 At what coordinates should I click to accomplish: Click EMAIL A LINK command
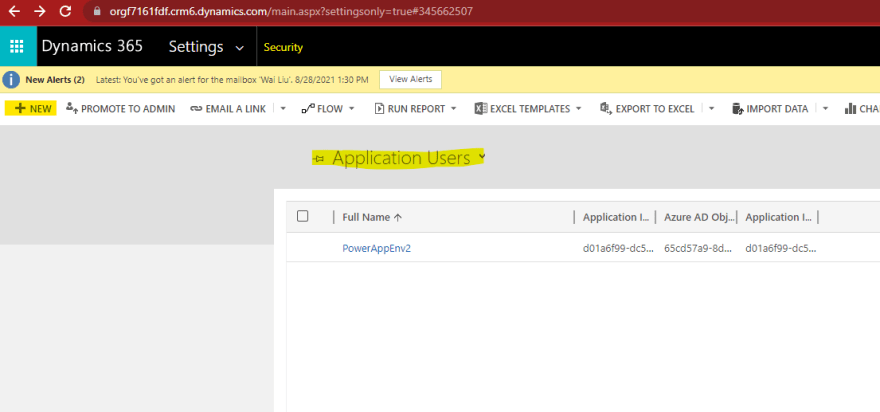coord(228,109)
